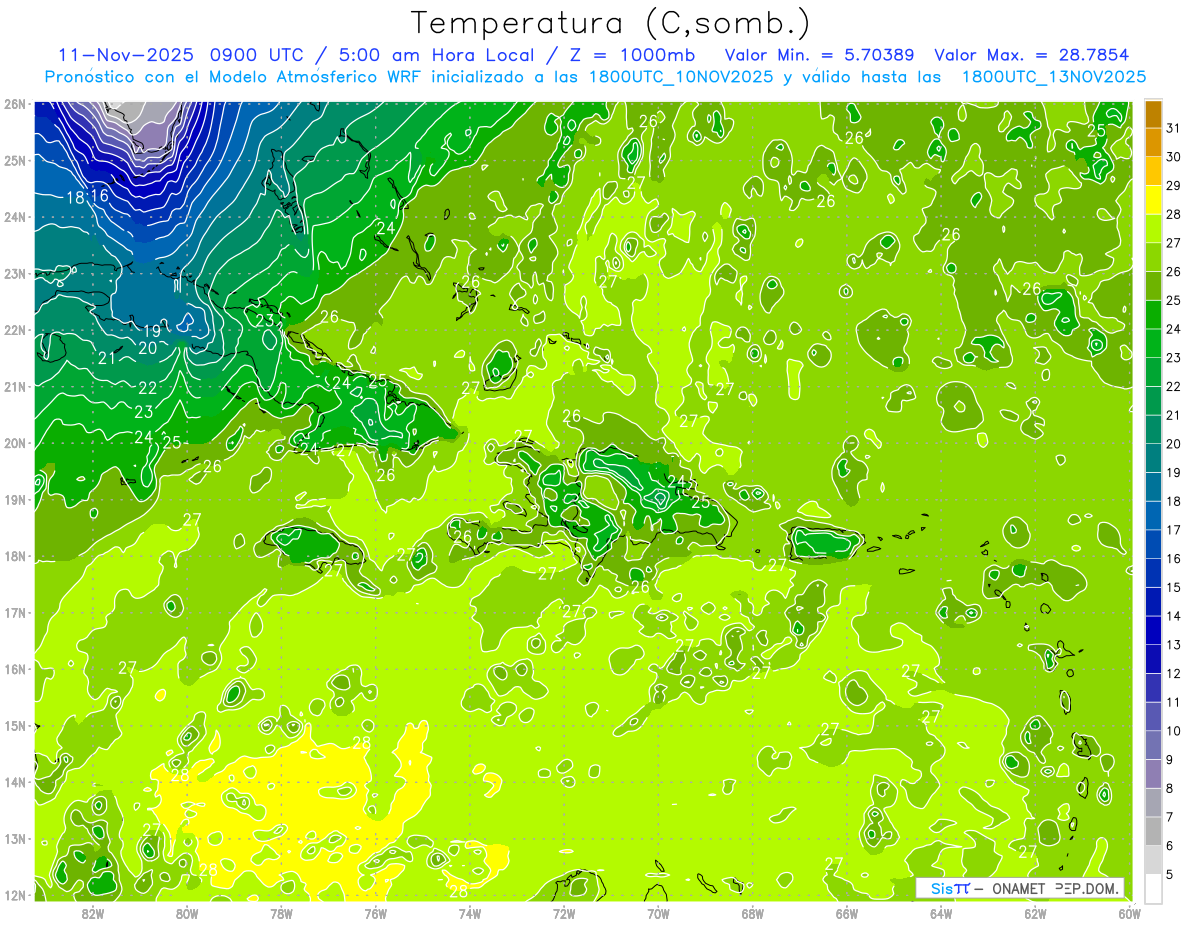This screenshot has height=927, width=1200.
Task: Click the 6 value on the color scale
Action: click(x=1170, y=846)
